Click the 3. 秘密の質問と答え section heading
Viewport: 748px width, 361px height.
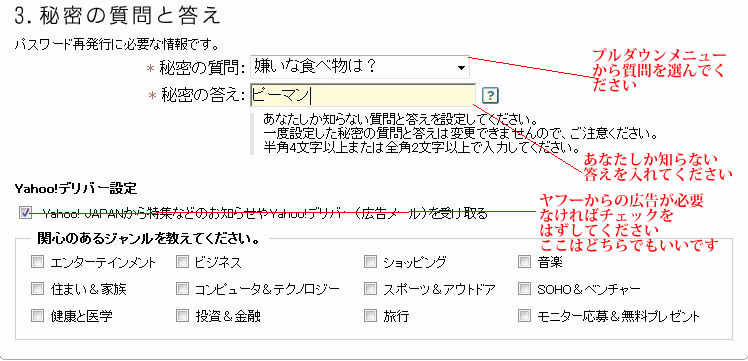117,15
